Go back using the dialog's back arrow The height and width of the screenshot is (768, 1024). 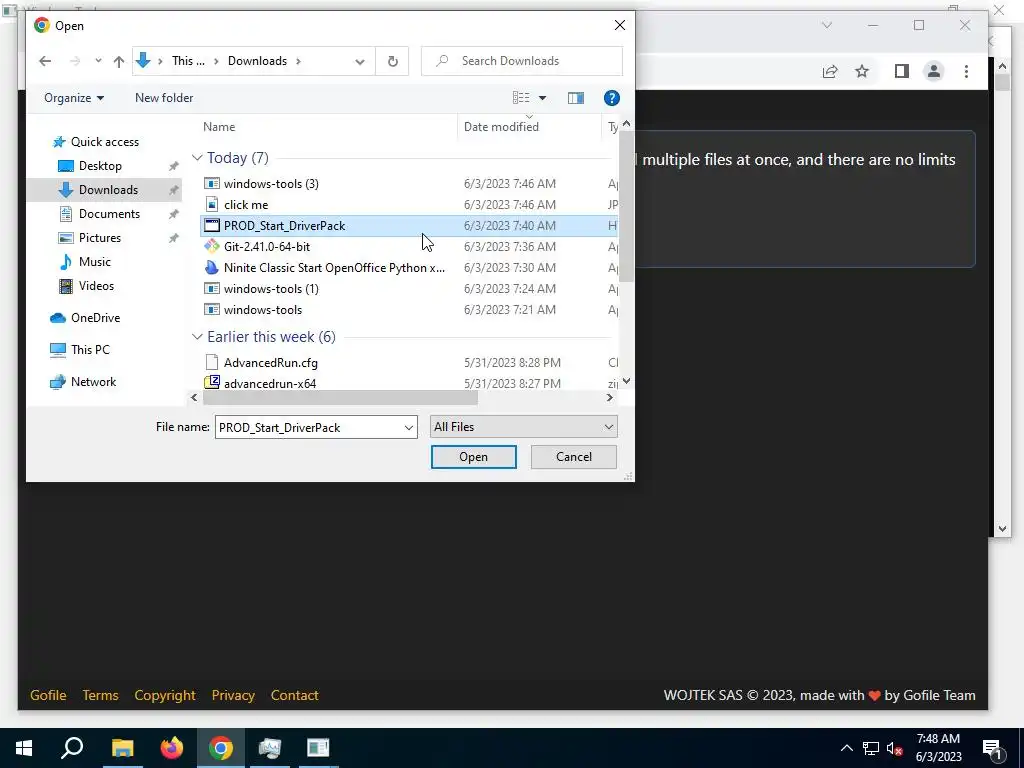pyautogui.click(x=45, y=61)
